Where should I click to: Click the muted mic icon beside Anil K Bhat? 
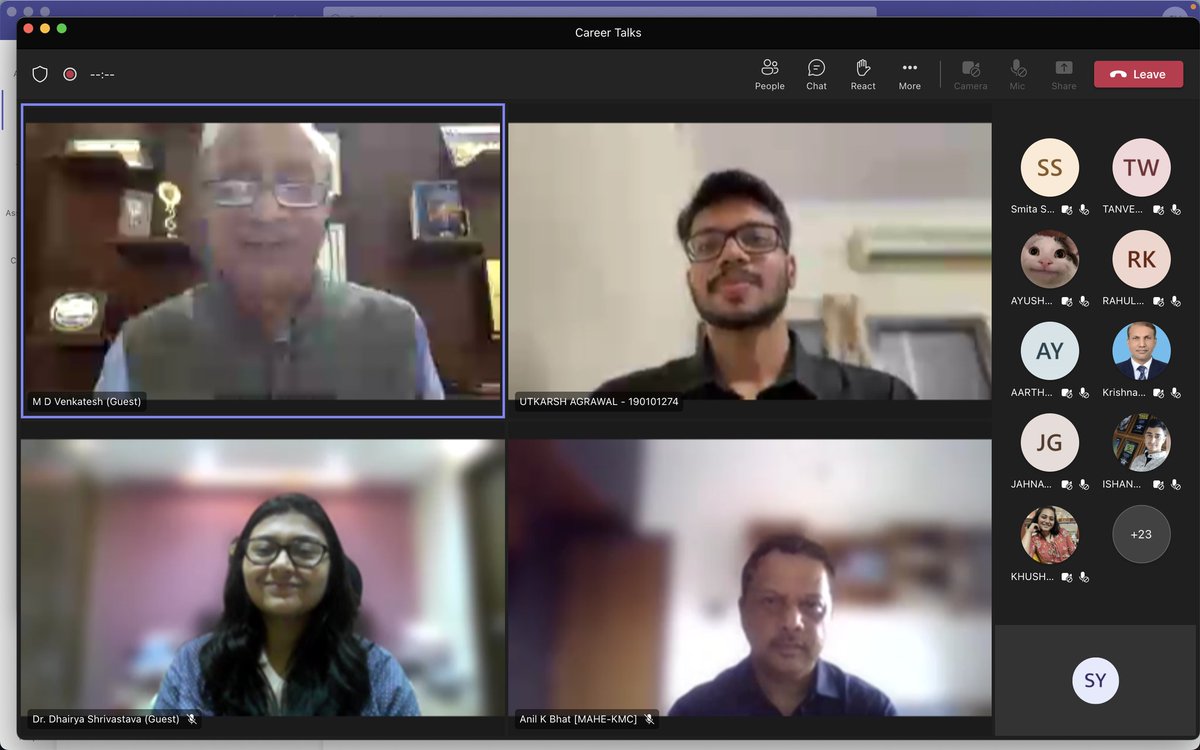pos(649,719)
